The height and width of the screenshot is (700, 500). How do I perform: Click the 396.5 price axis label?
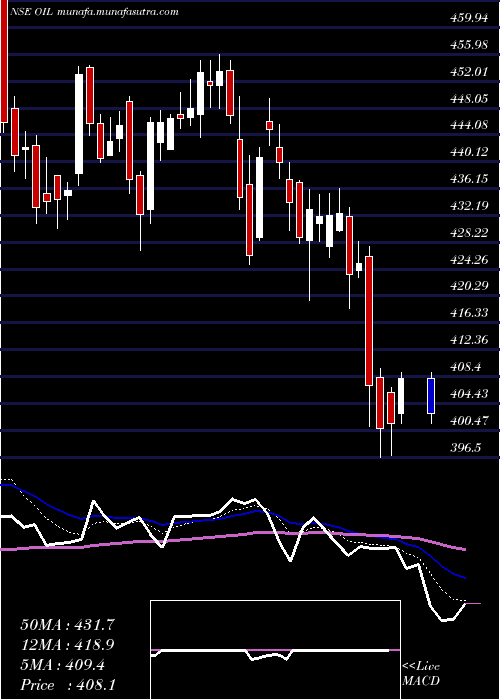pyautogui.click(x=466, y=447)
